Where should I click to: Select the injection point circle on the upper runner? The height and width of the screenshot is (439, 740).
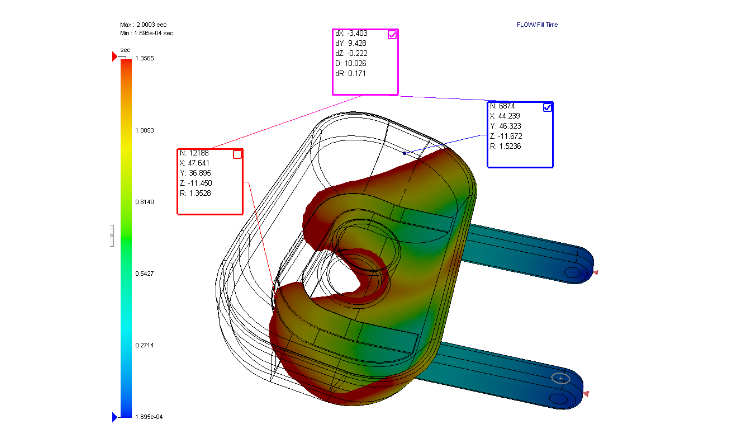click(x=571, y=271)
